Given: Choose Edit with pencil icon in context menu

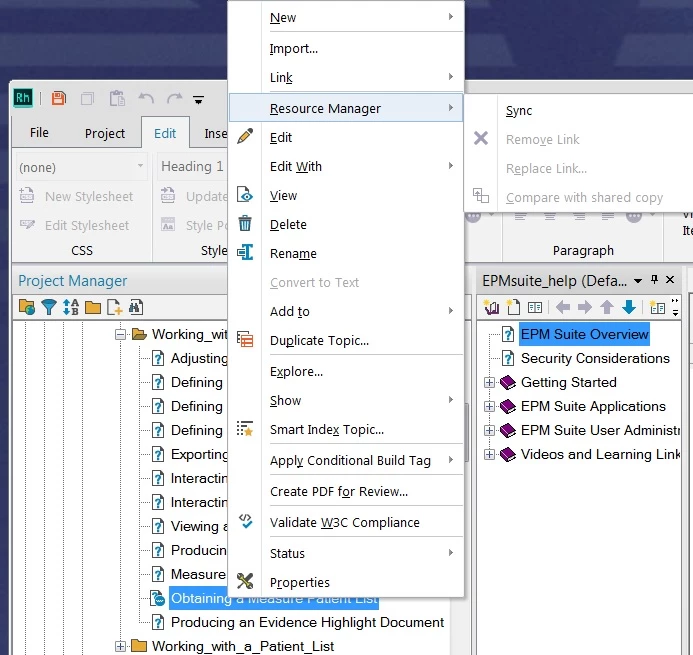Looking at the screenshot, I should [346, 137].
